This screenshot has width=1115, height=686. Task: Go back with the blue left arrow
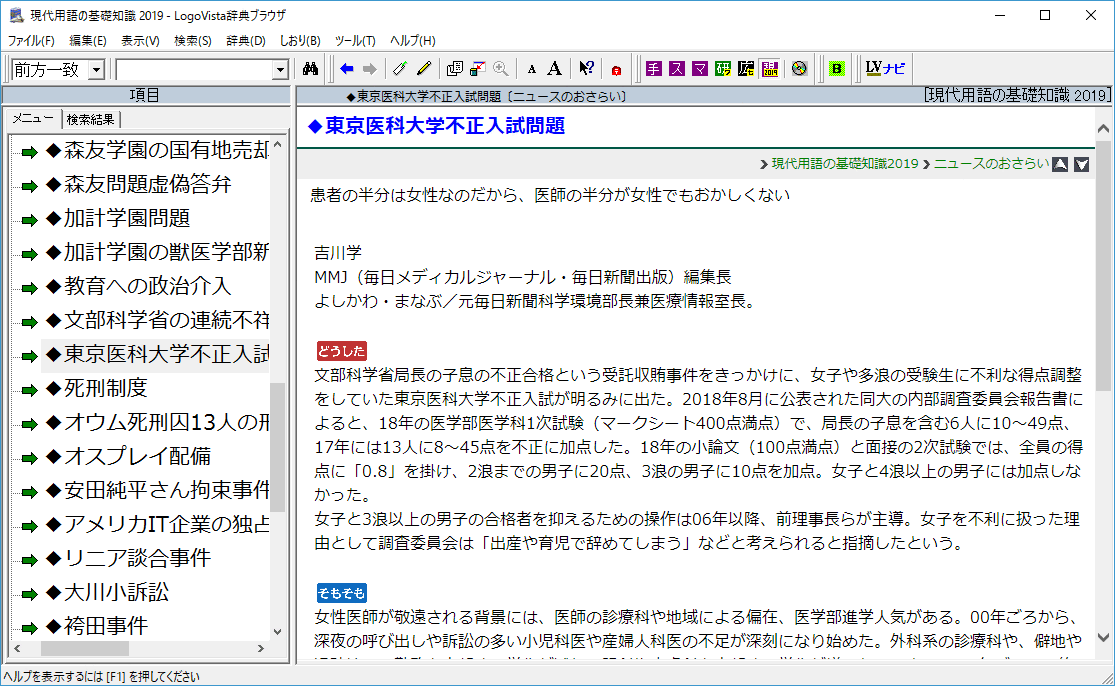coord(347,69)
